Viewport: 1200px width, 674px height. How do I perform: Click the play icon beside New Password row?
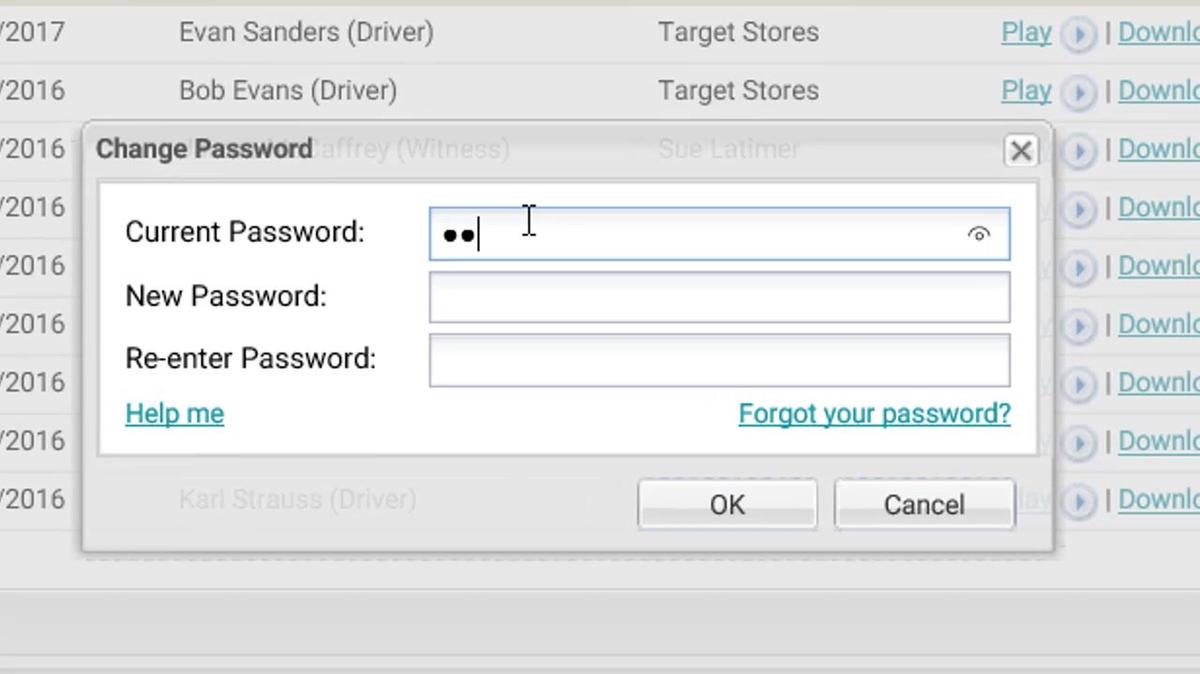point(1078,267)
